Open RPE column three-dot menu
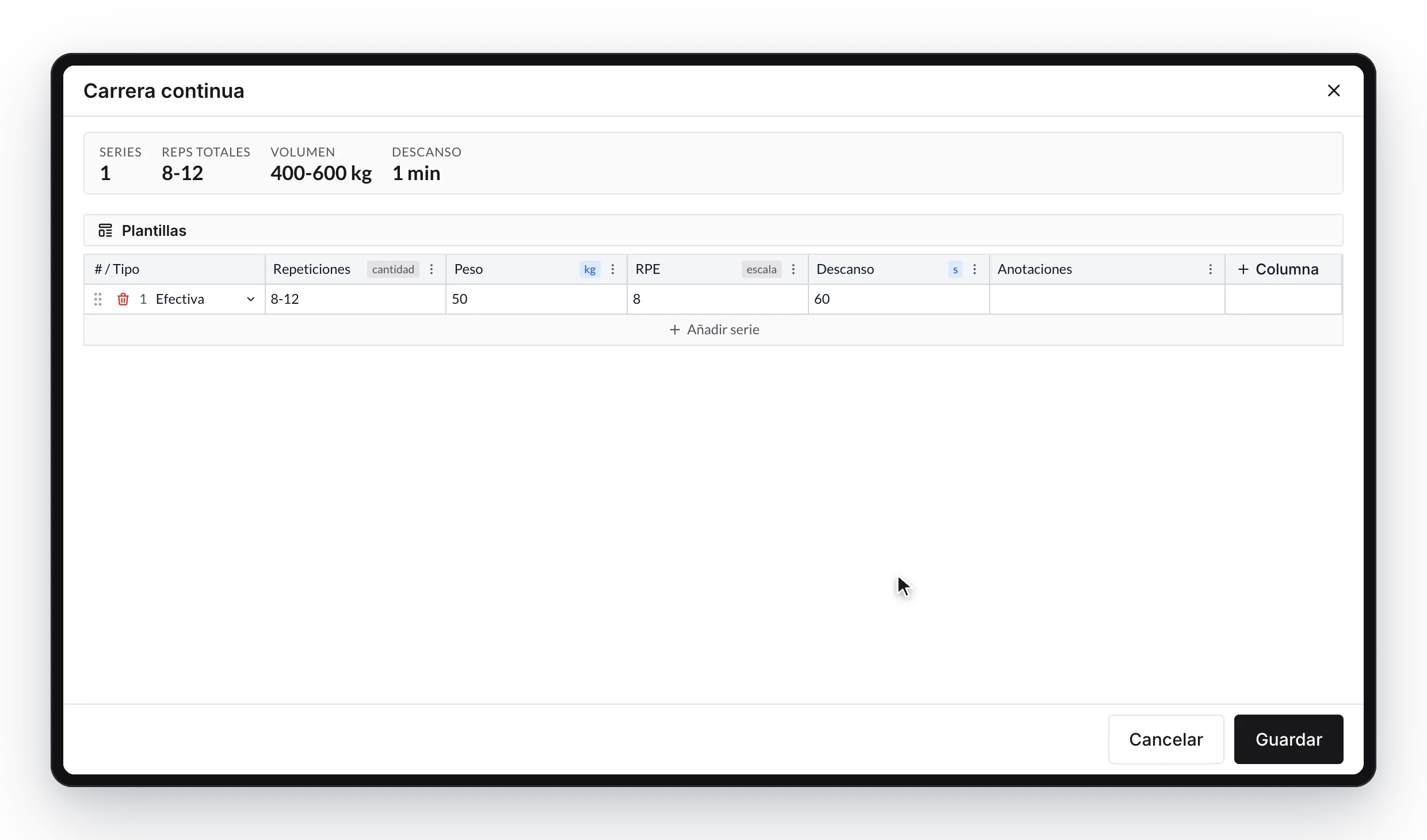The height and width of the screenshot is (840, 1427). click(x=793, y=269)
